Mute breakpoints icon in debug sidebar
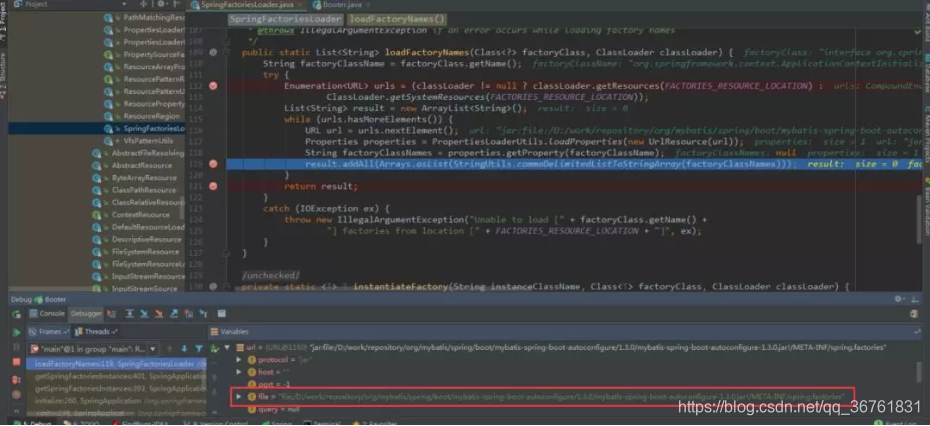930x426 pixels. [17, 394]
